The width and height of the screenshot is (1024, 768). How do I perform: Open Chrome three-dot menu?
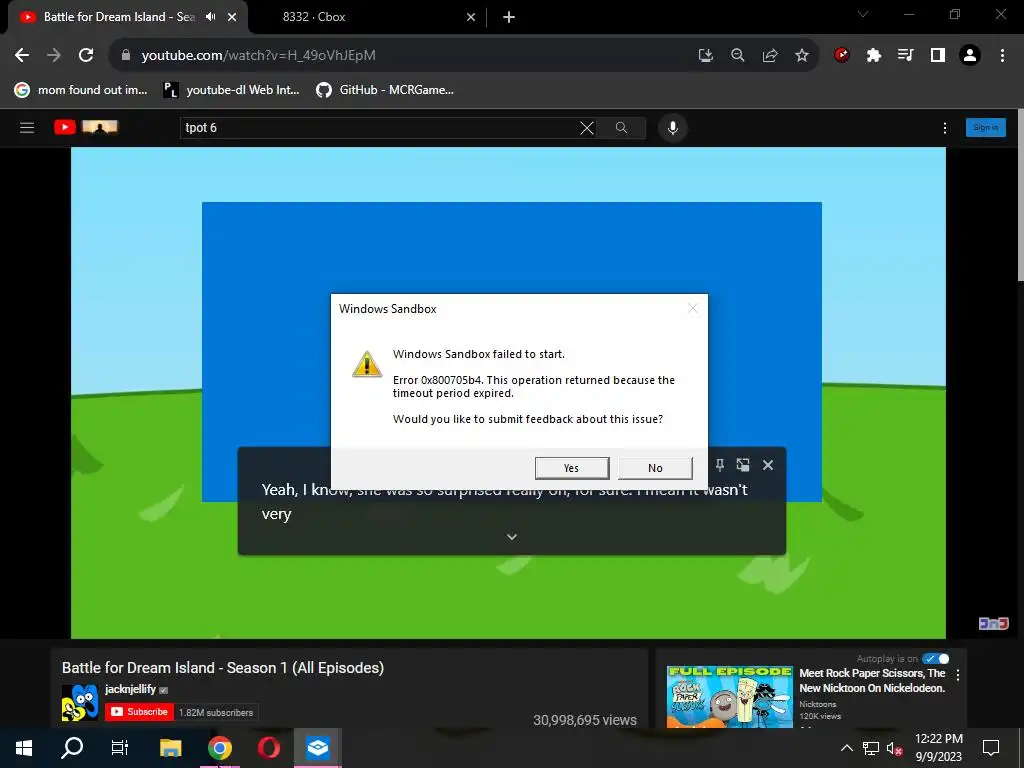tap(1002, 56)
